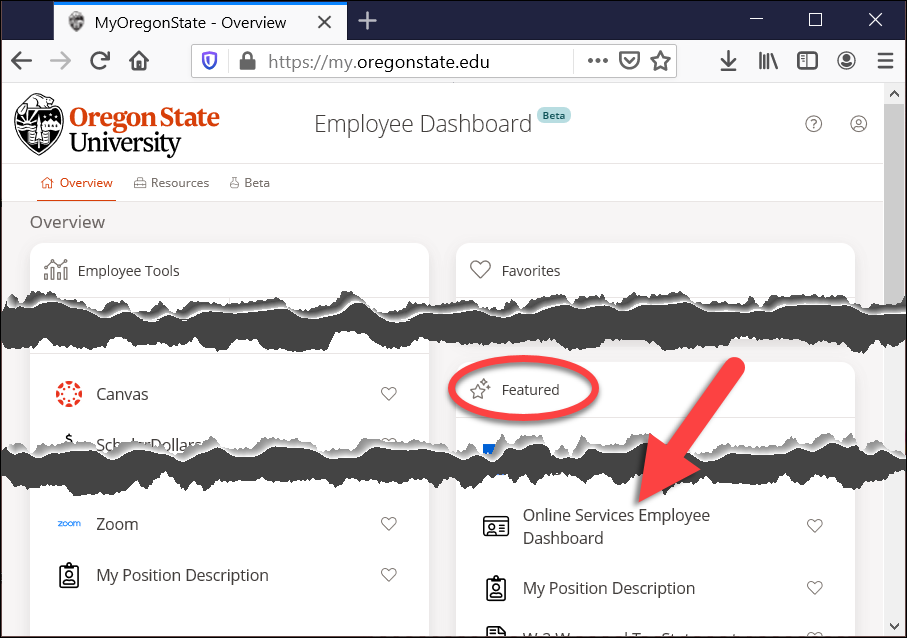The width and height of the screenshot is (907, 638).
Task: Open page actions three-dot menu
Action: pyautogui.click(x=598, y=60)
